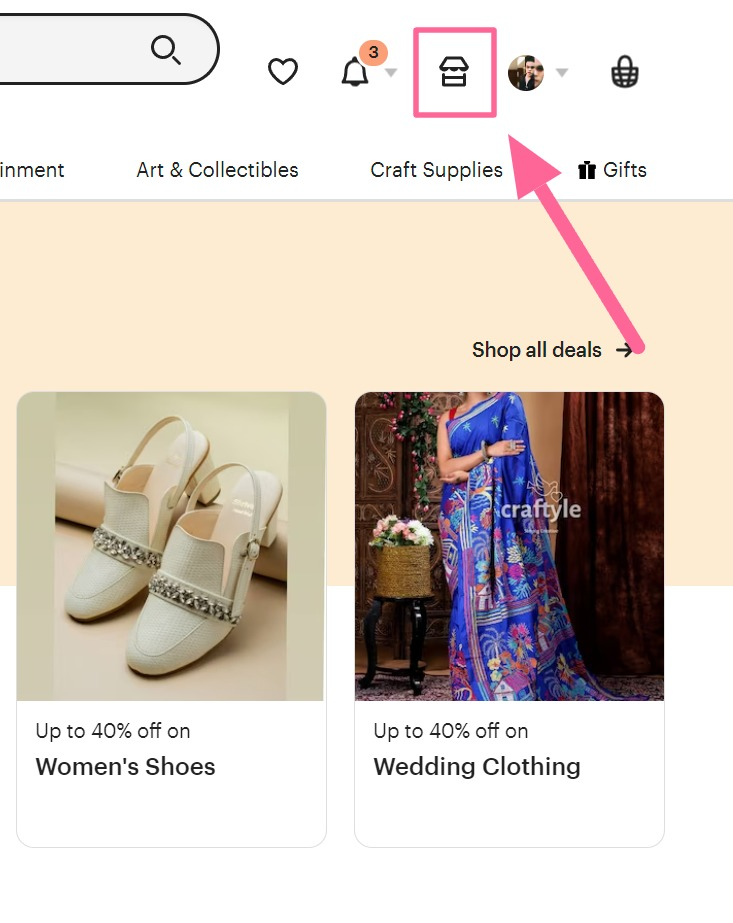
Task: Click the white heeled shoes image
Action: (171, 546)
